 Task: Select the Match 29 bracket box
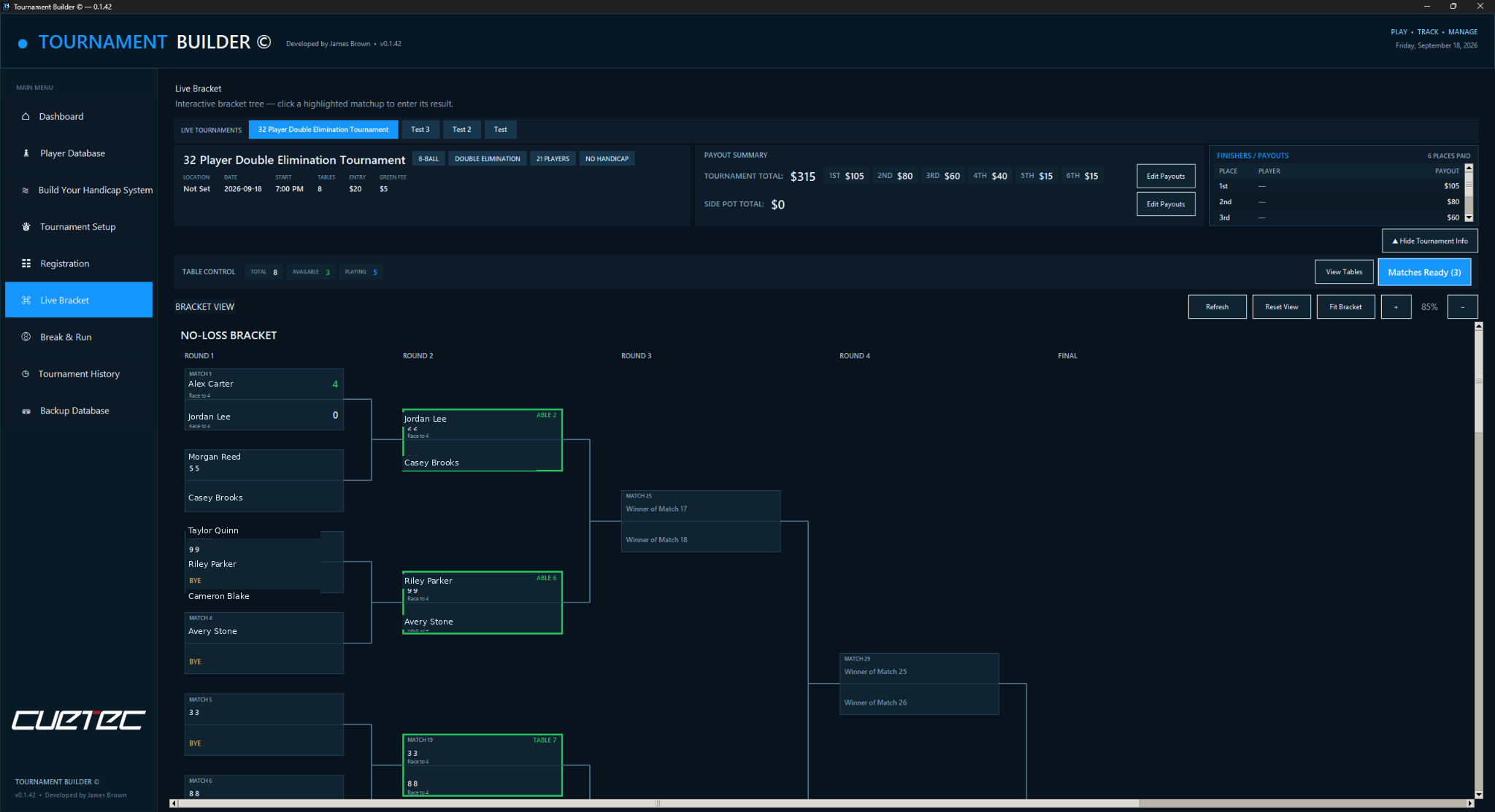tap(919, 684)
